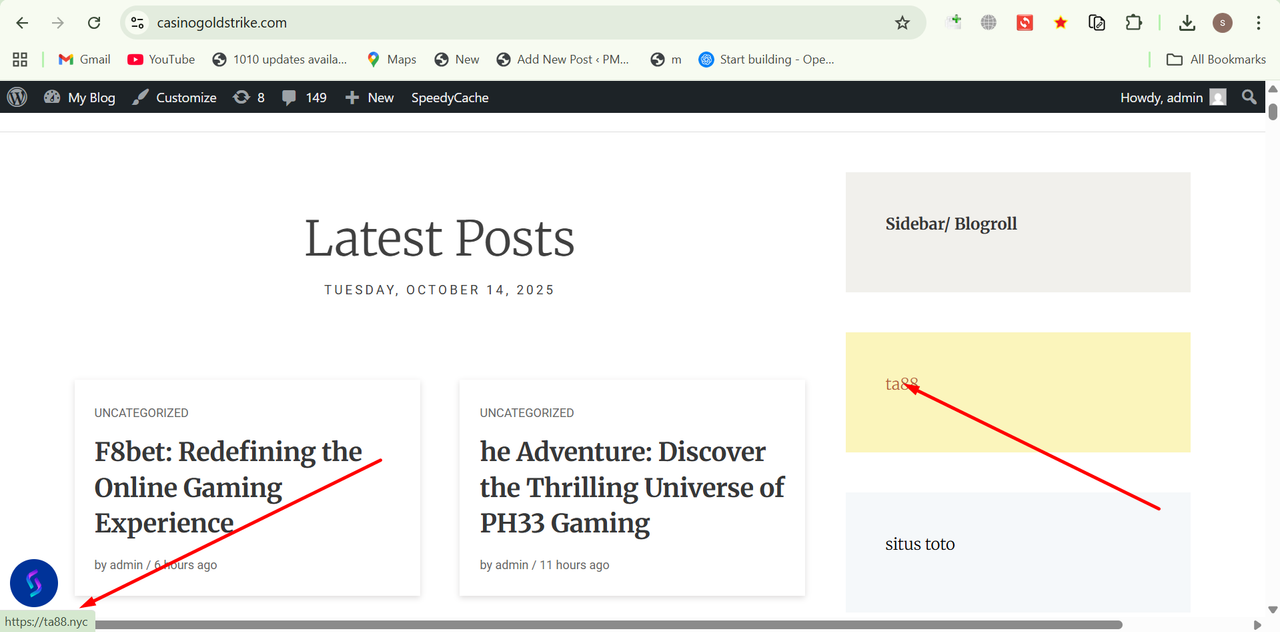
Task: Click the admin bar search magnifier
Action: pos(1249,97)
